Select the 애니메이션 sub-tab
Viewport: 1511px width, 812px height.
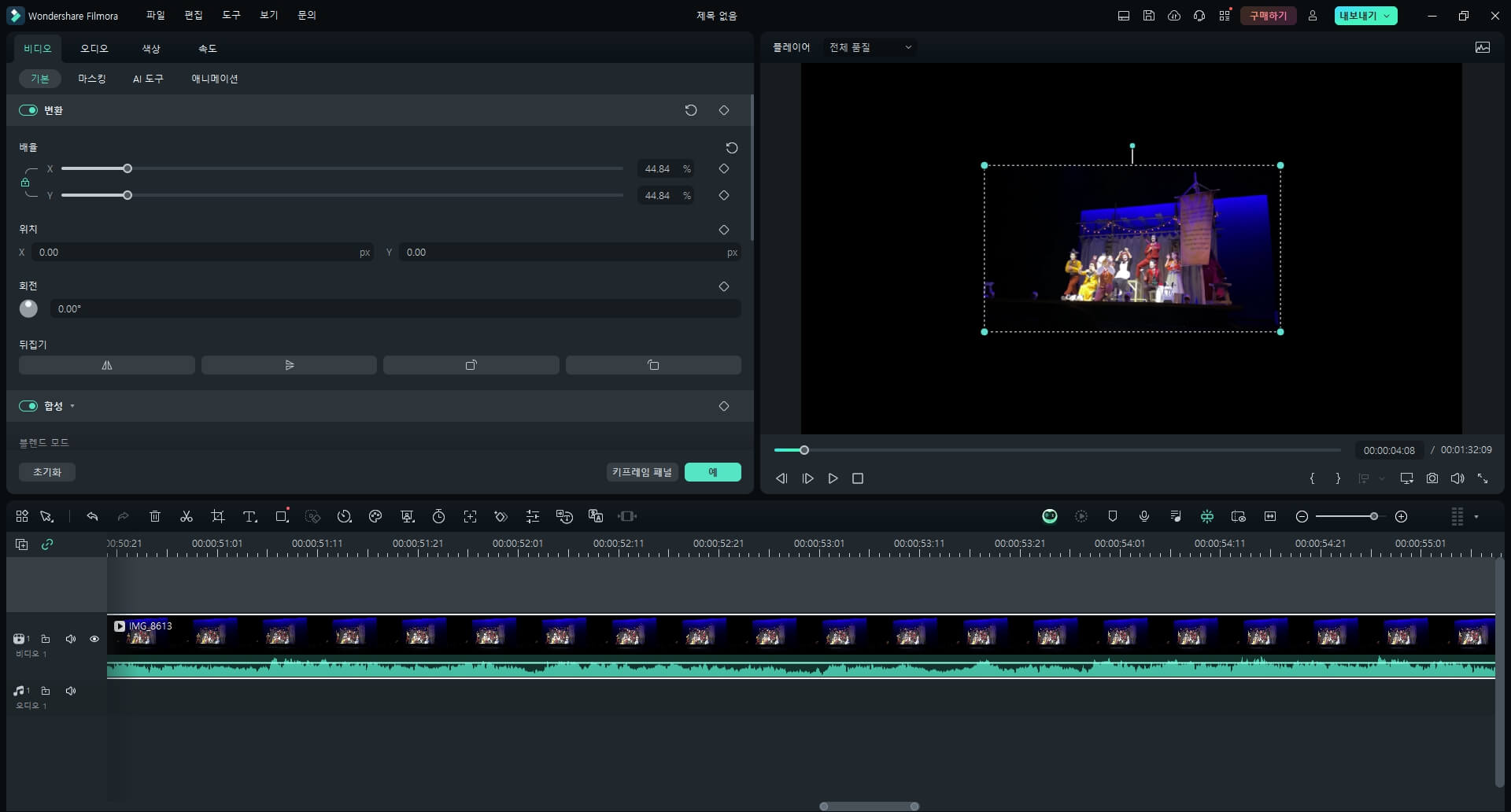215,79
